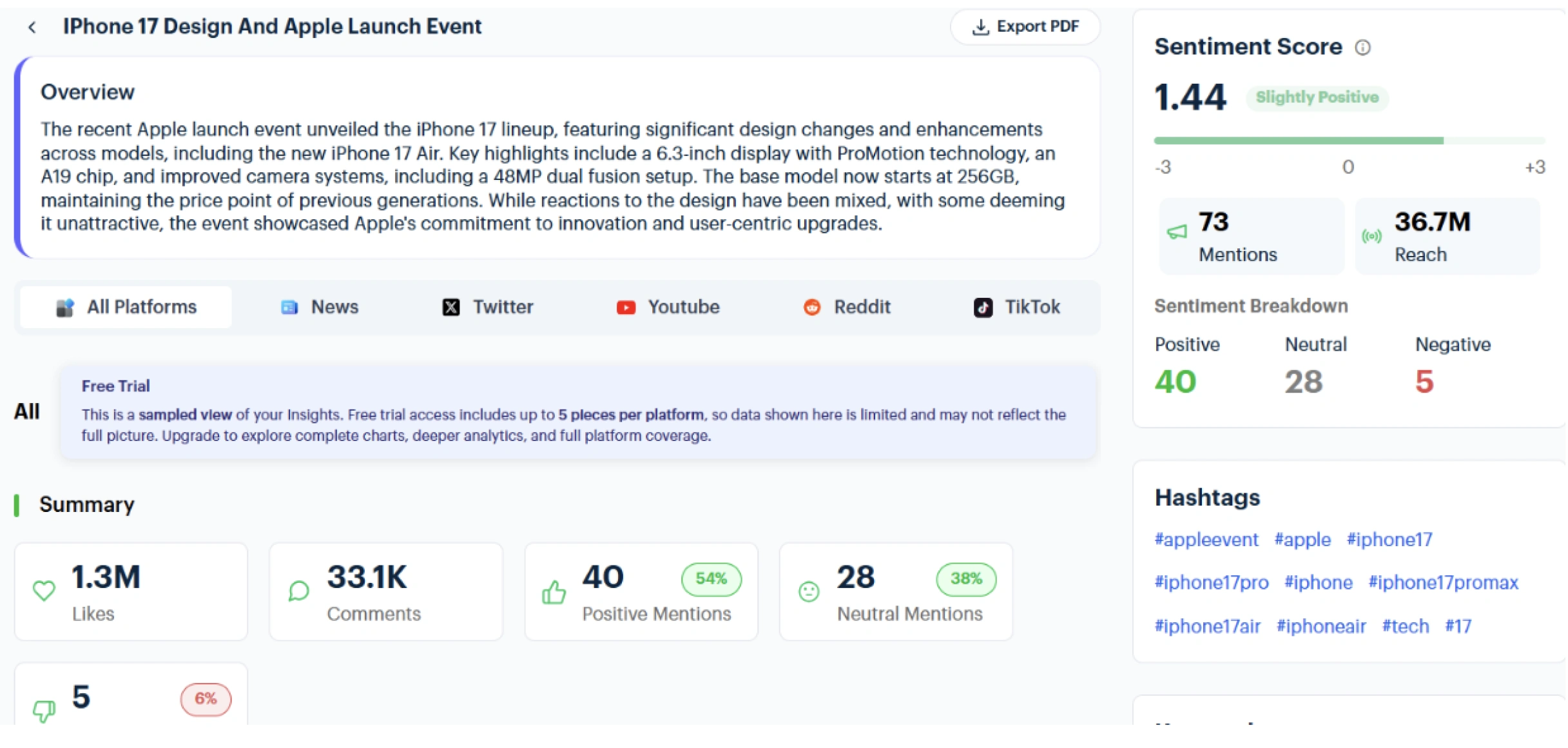
Task: Click the download icon on Export PDF
Action: tap(980, 27)
